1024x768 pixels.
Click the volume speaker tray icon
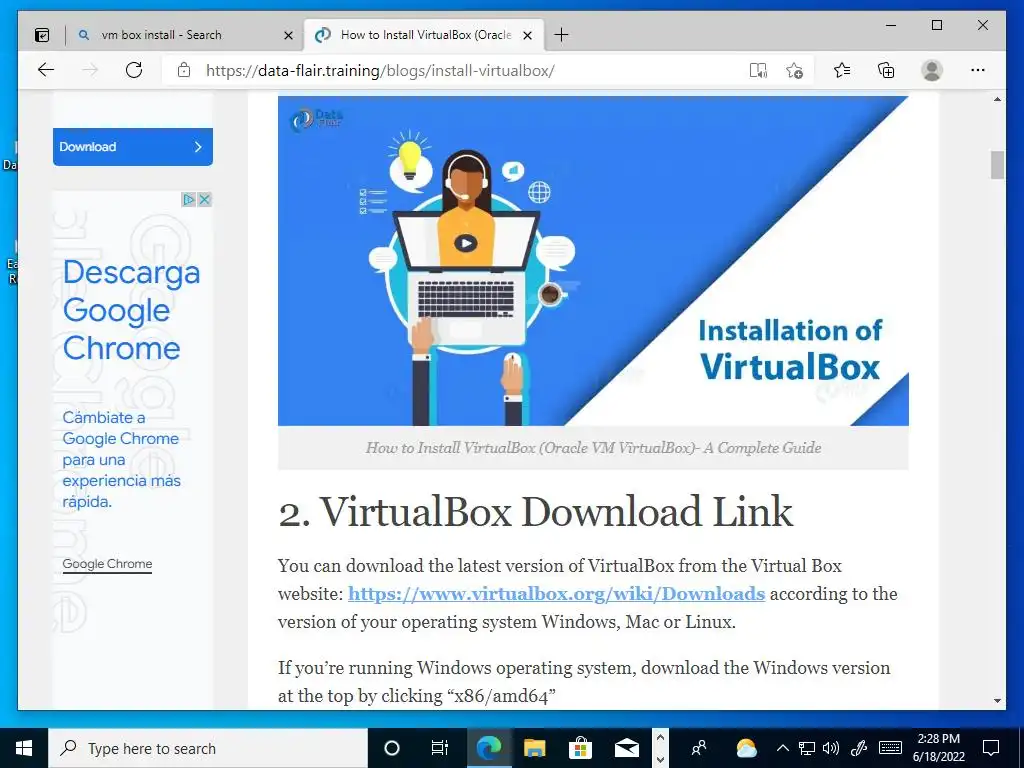coord(831,748)
